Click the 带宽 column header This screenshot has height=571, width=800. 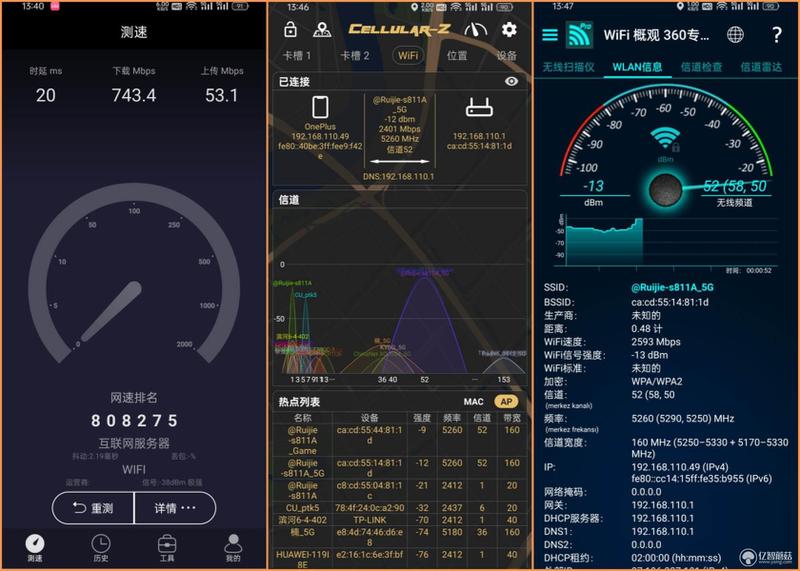tap(512, 418)
